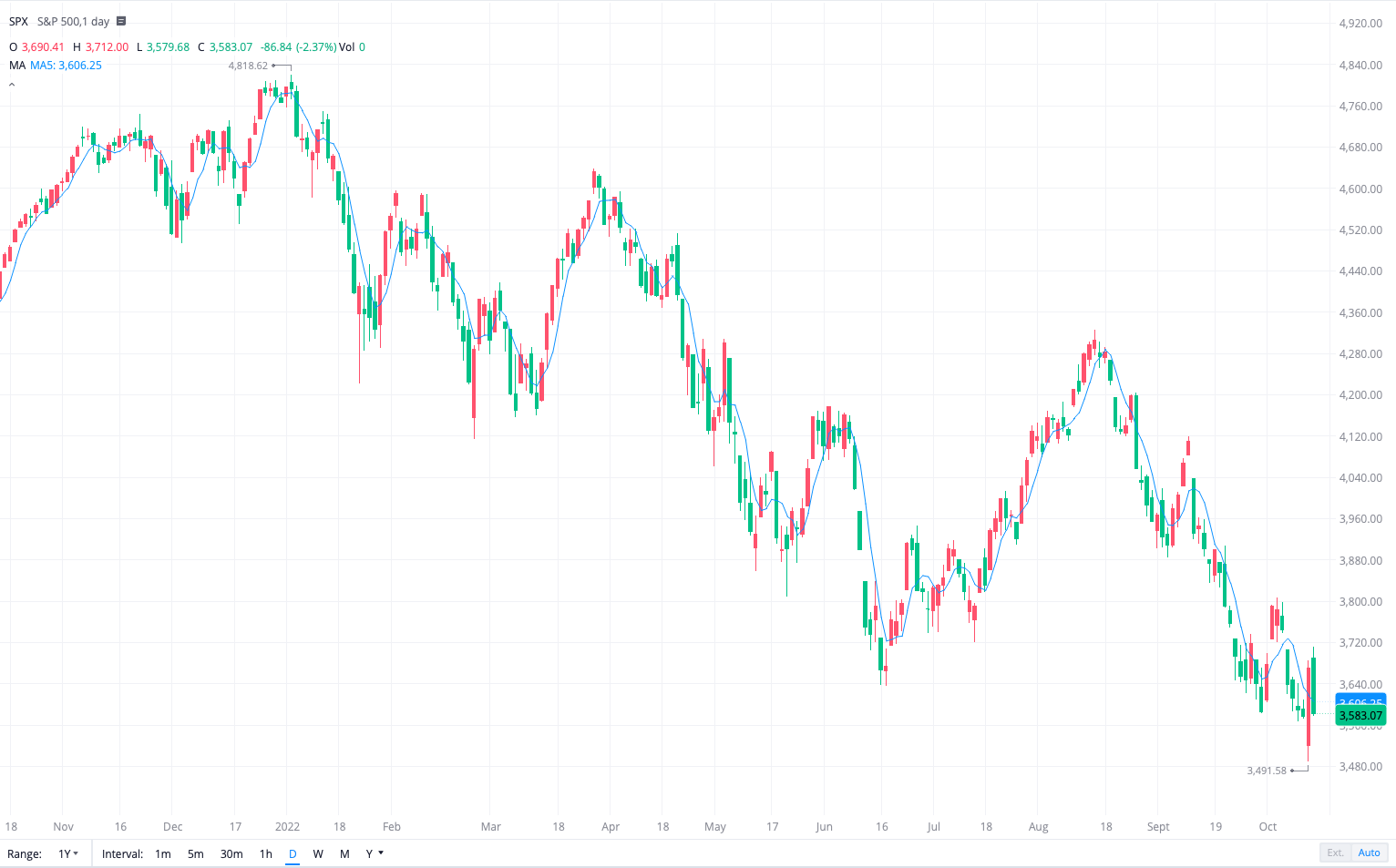Screen dimensions: 1396x868
Task: Select the 5m interval
Action: pos(195,853)
